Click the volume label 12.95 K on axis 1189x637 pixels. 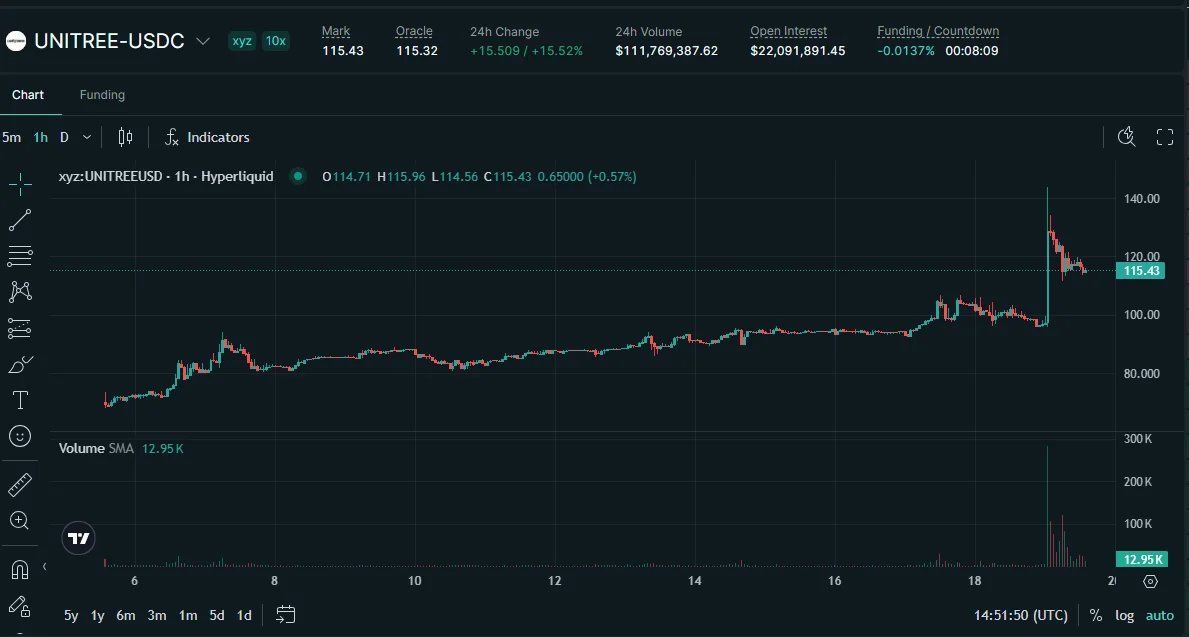click(1140, 560)
